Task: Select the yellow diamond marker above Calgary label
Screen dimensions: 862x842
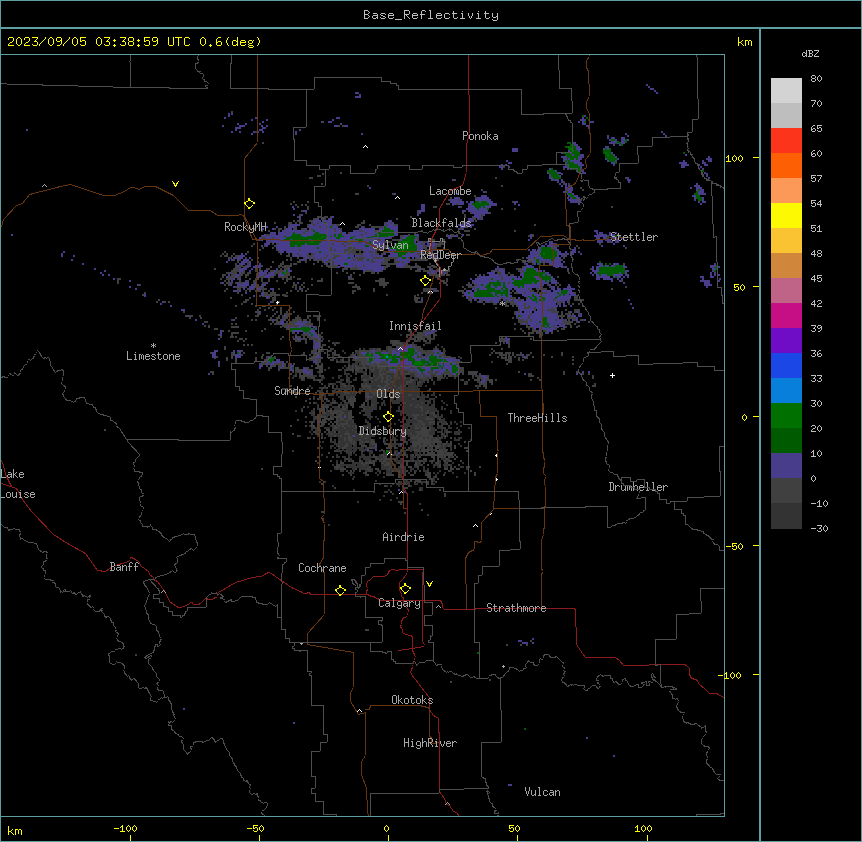Action: 405,589
